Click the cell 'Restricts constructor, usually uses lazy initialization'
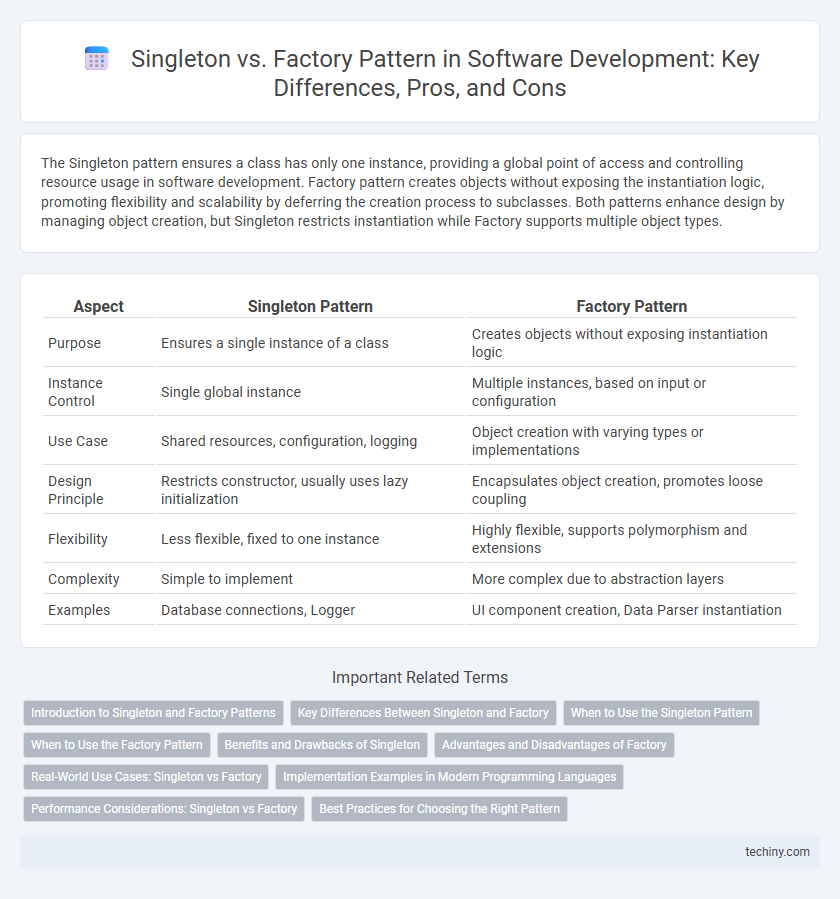 310,490
